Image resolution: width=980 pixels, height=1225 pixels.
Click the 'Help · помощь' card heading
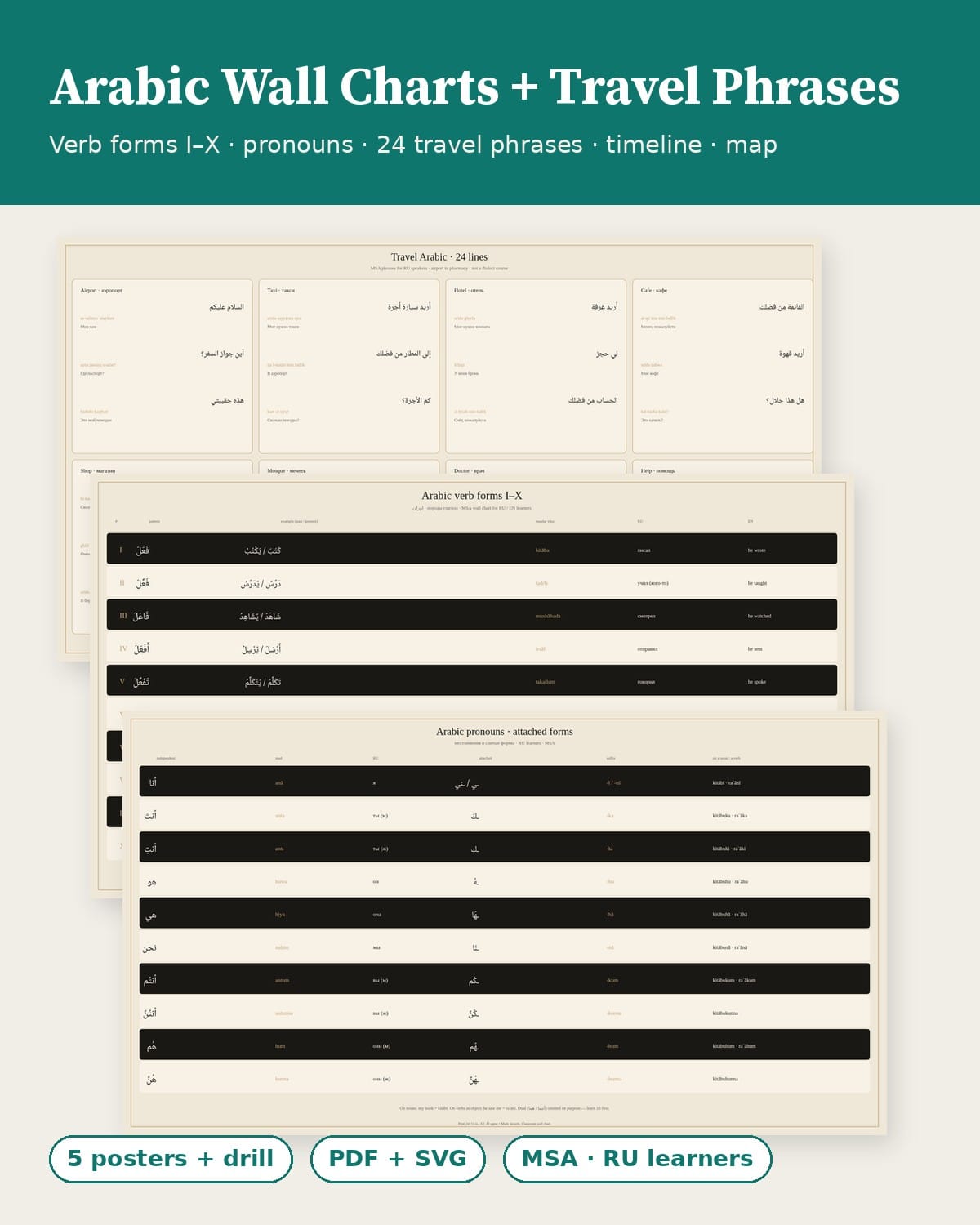658,470
